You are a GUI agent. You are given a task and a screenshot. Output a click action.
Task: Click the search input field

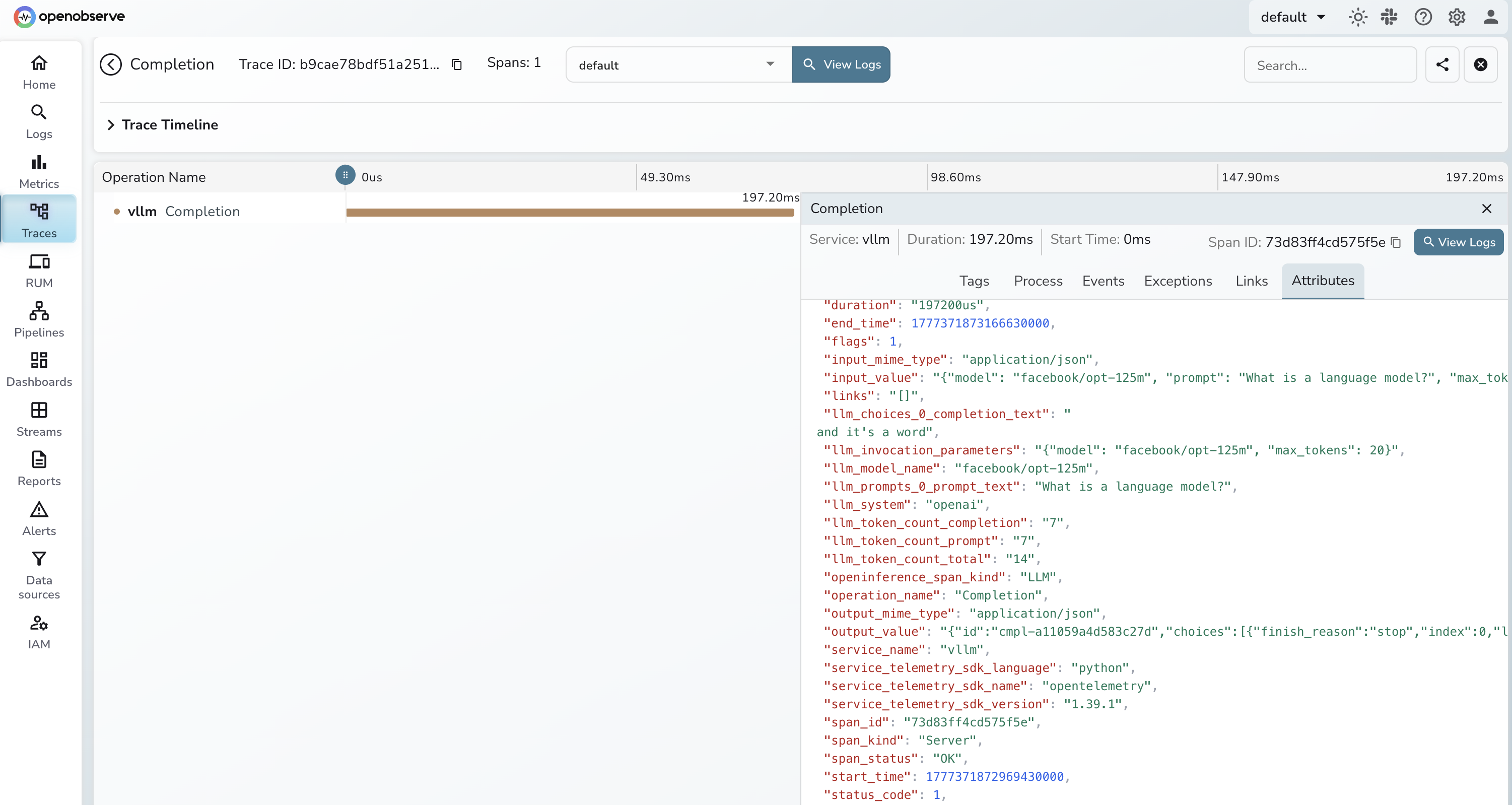(1330, 64)
